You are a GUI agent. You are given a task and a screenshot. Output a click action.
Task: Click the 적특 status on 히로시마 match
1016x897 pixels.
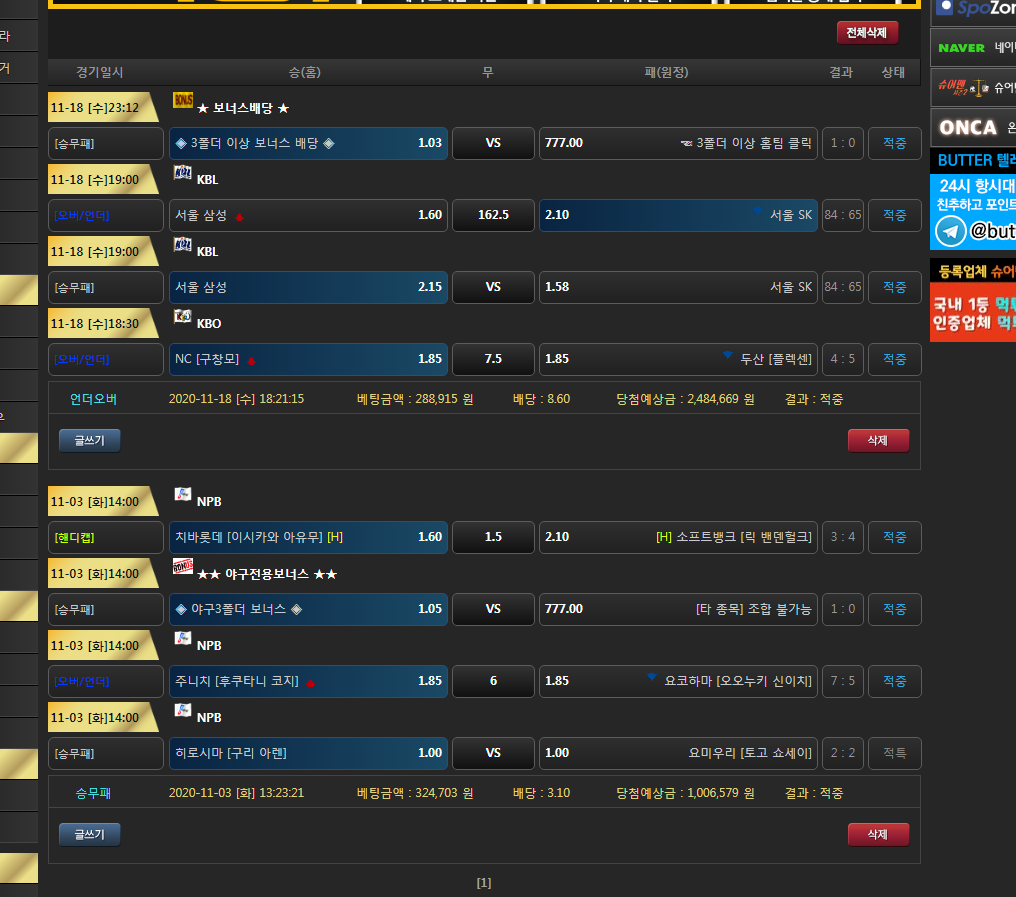pos(894,753)
